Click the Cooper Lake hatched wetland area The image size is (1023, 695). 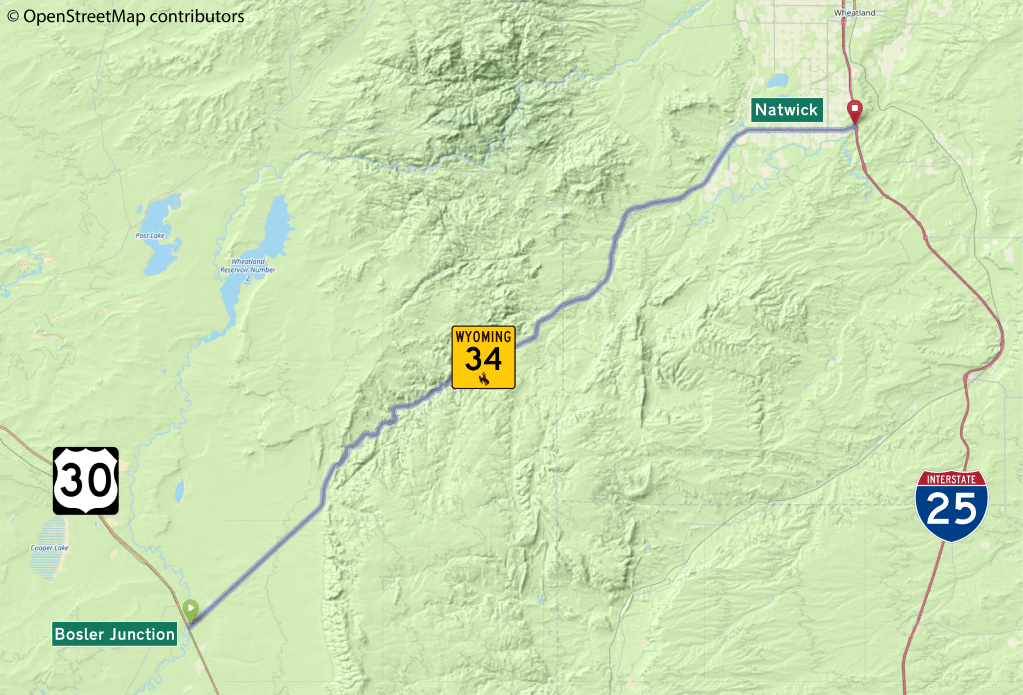(48, 558)
